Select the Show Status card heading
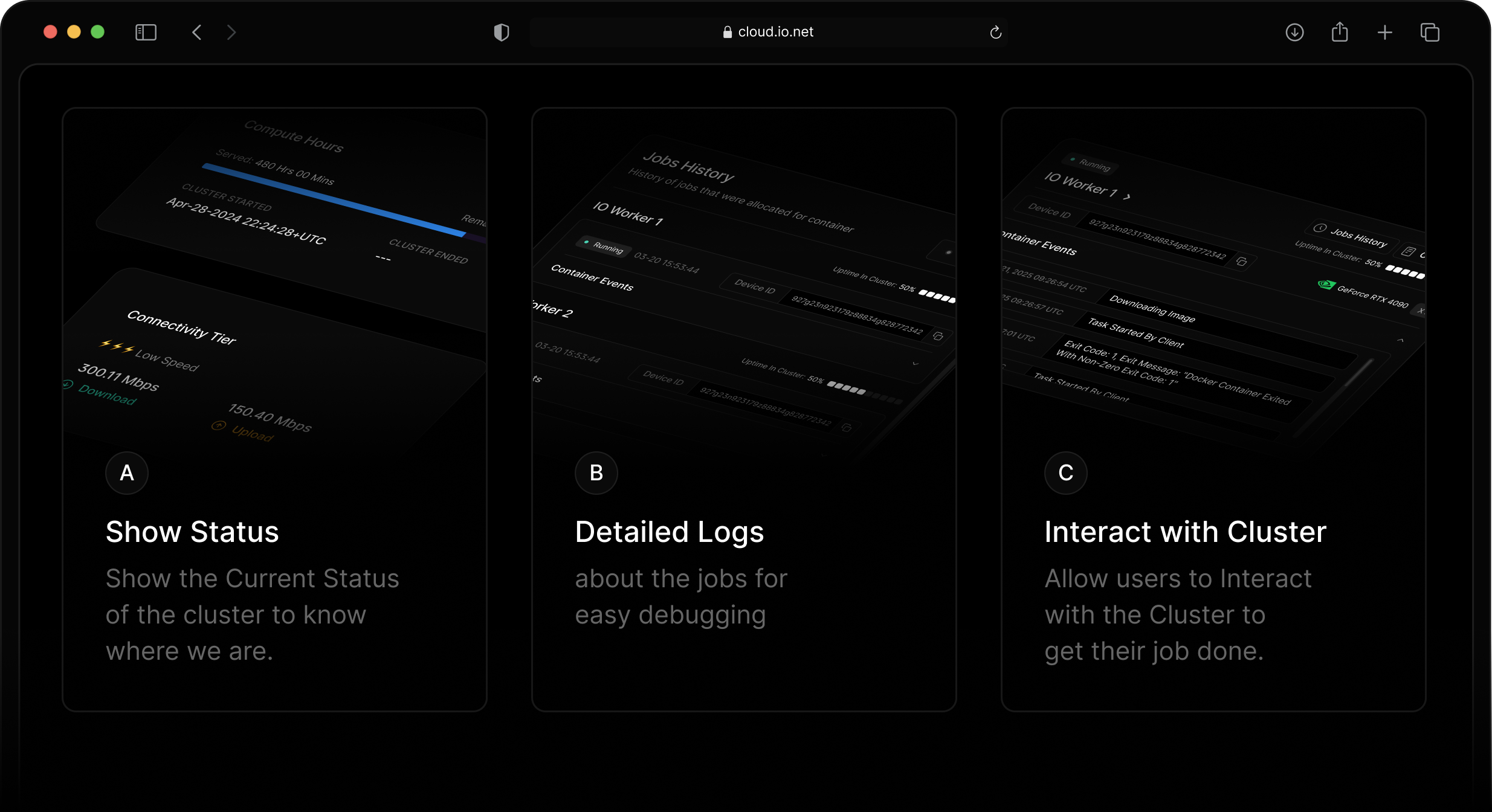The image size is (1492, 812). [x=192, y=532]
